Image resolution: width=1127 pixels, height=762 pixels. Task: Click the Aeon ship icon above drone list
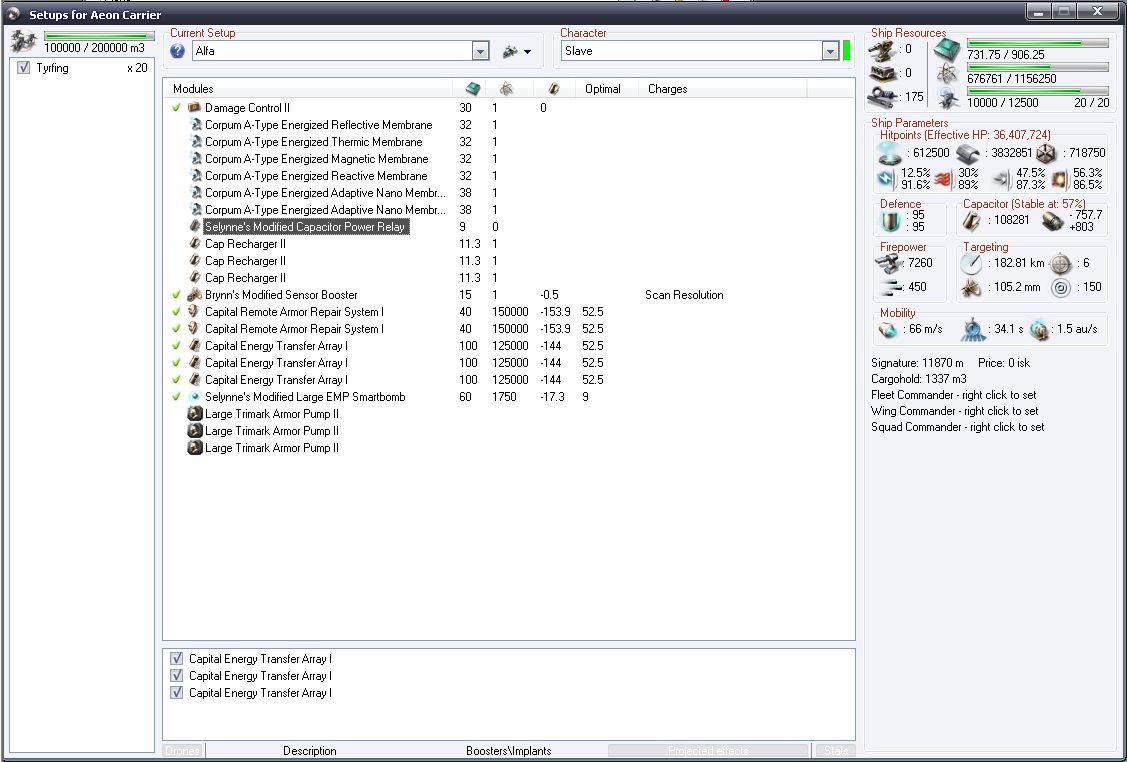point(24,42)
